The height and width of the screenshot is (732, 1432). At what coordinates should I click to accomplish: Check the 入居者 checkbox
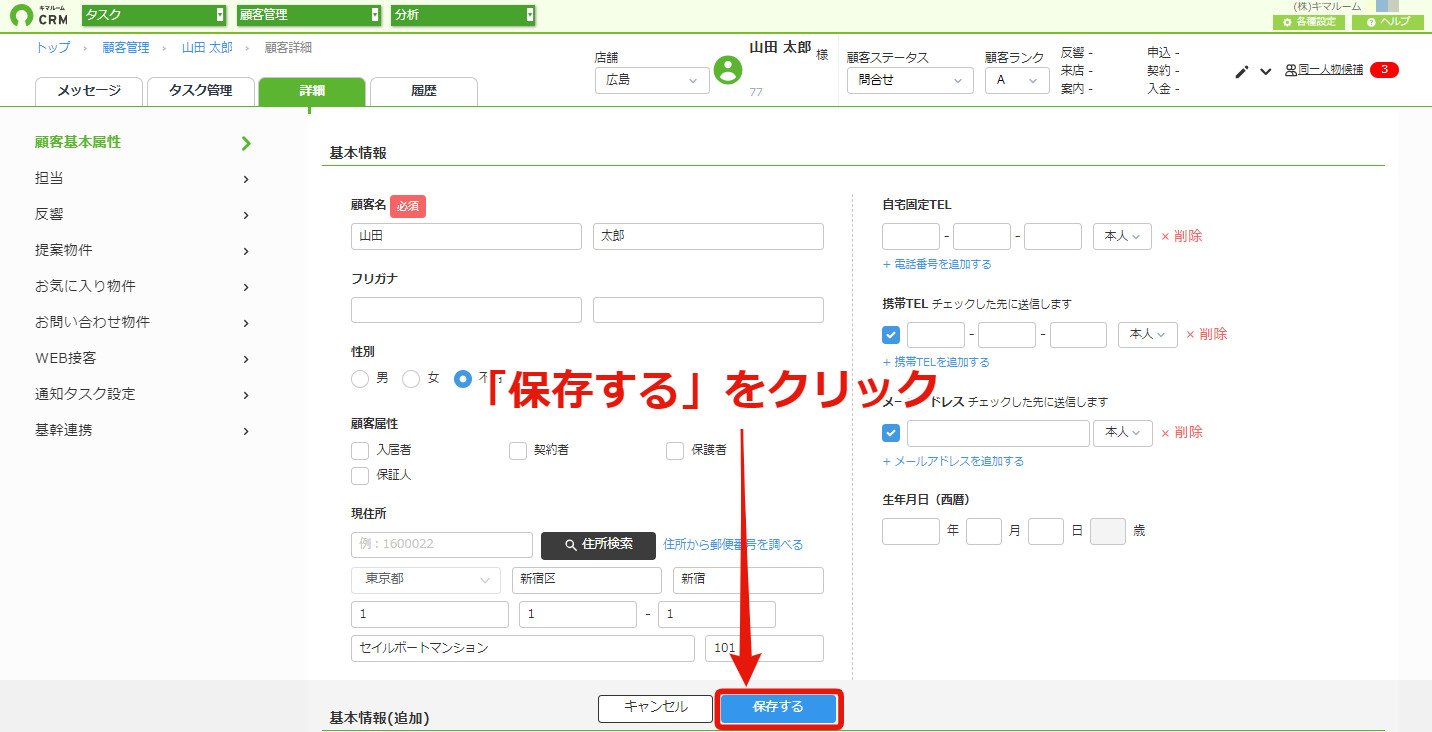[x=360, y=451]
